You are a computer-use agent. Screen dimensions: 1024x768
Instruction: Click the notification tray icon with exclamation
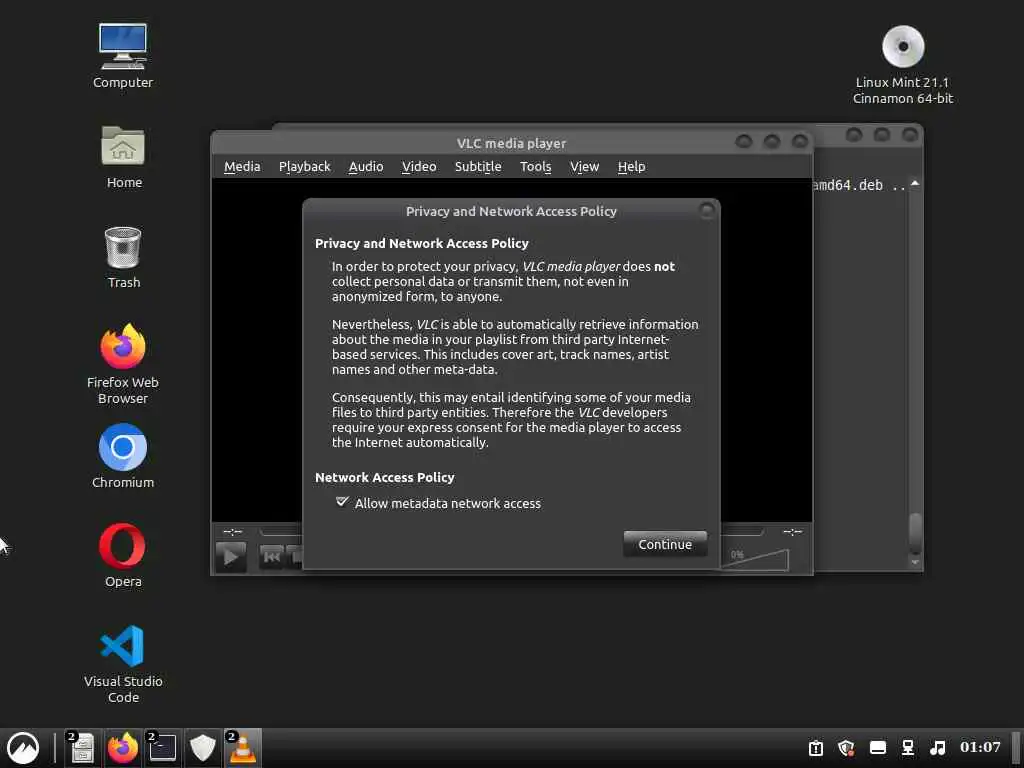[816, 748]
